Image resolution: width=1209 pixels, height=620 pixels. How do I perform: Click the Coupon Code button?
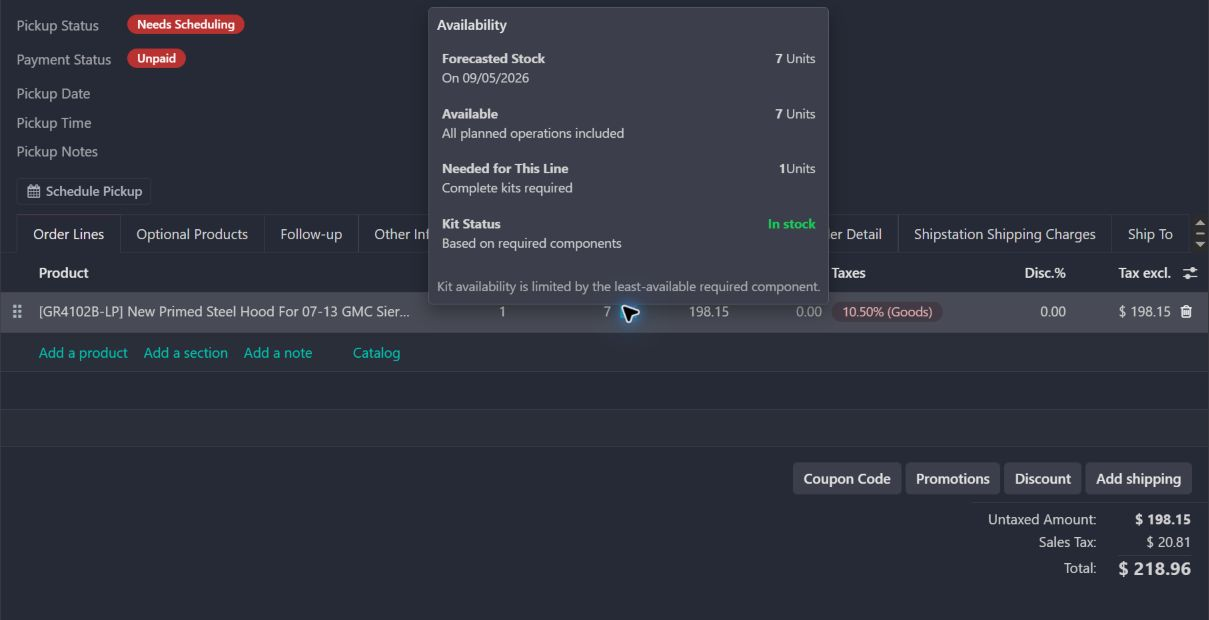tap(847, 479)
